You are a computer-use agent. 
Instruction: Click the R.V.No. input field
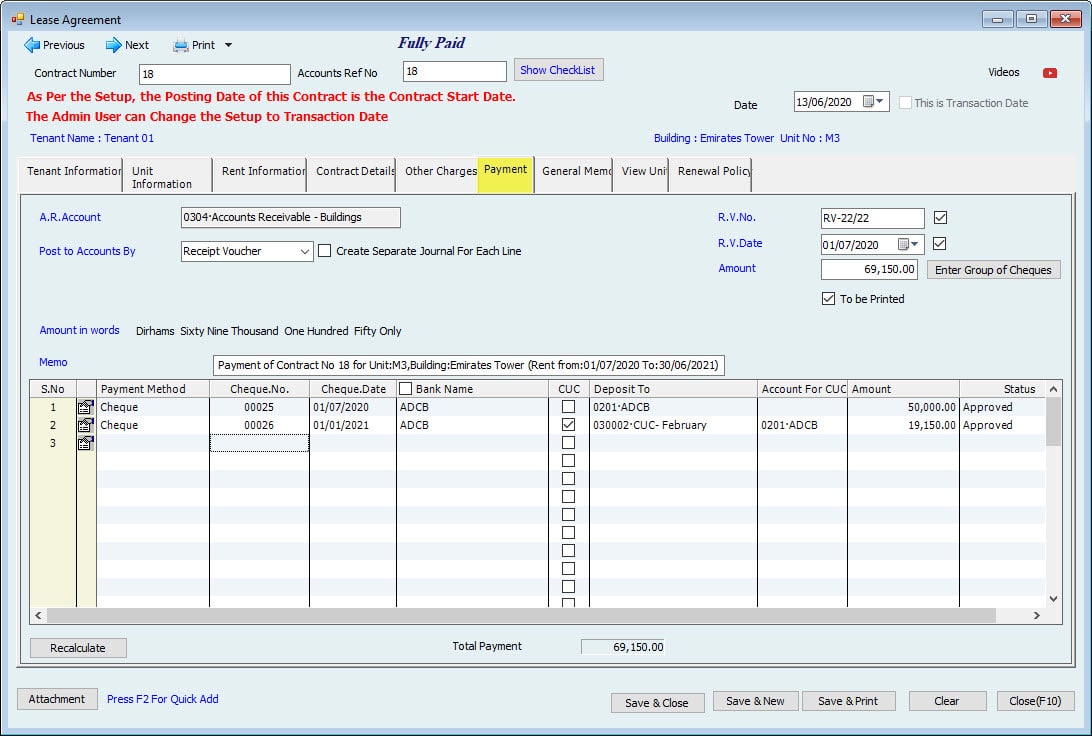(x=873, y=218)
